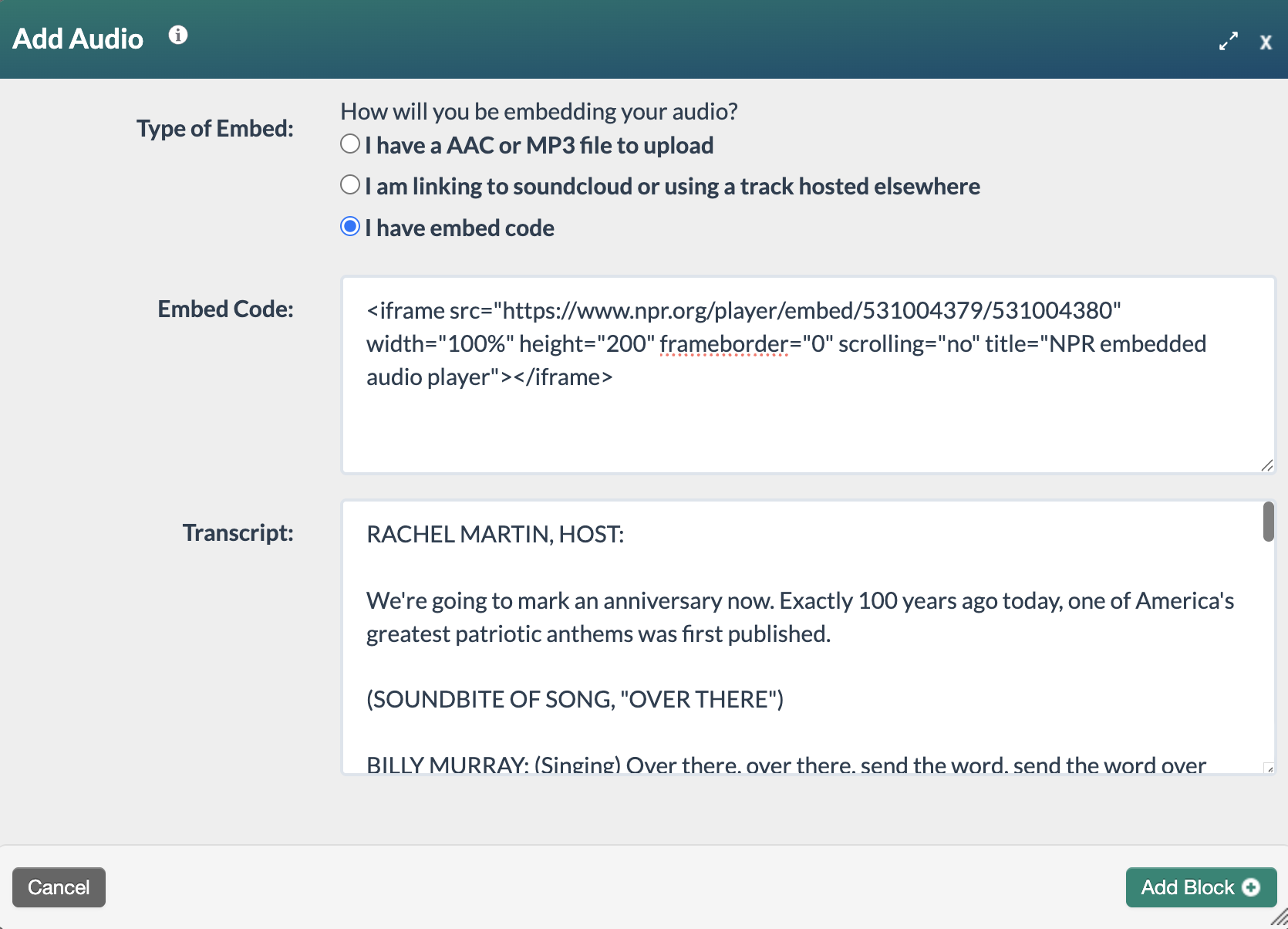Click the Add Block button
This screenshot has height=929, width=1288.
click(x=1201, y=887)
